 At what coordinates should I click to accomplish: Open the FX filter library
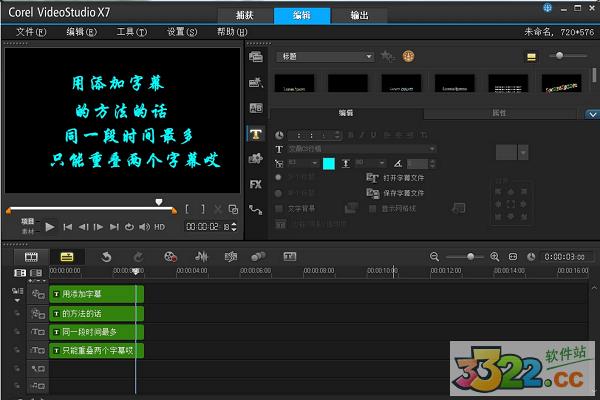pyautogui.click(x=255, y=184)
